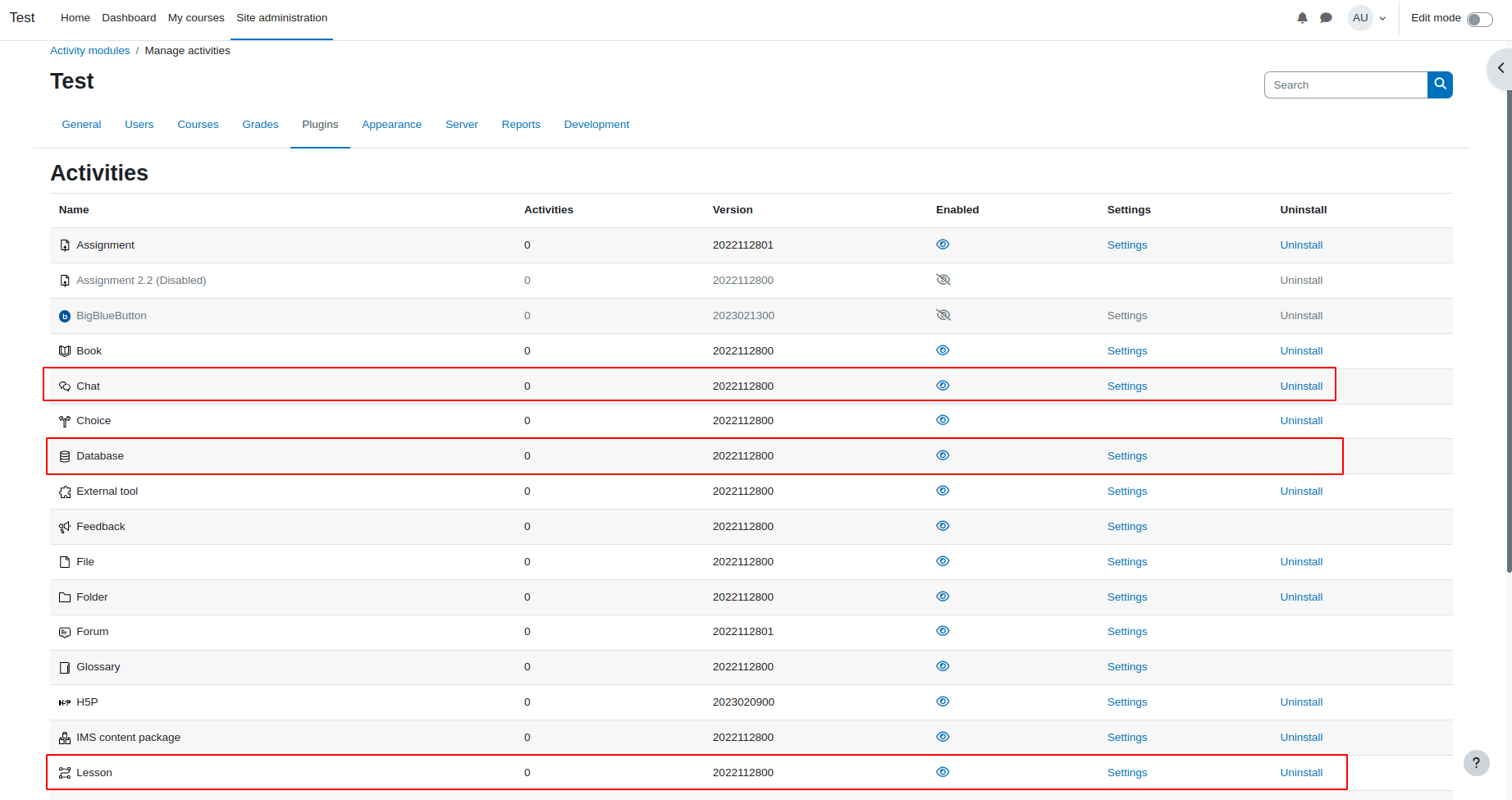Open Settings for the Chat activity

pyautogui.click(x=1127, y=386)
